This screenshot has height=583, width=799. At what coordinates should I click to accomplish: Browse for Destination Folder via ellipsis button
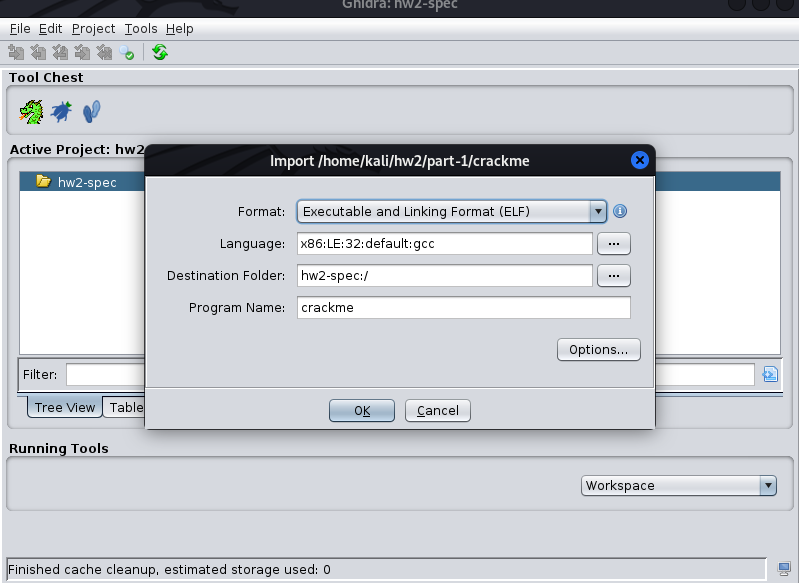pos(613,276)
